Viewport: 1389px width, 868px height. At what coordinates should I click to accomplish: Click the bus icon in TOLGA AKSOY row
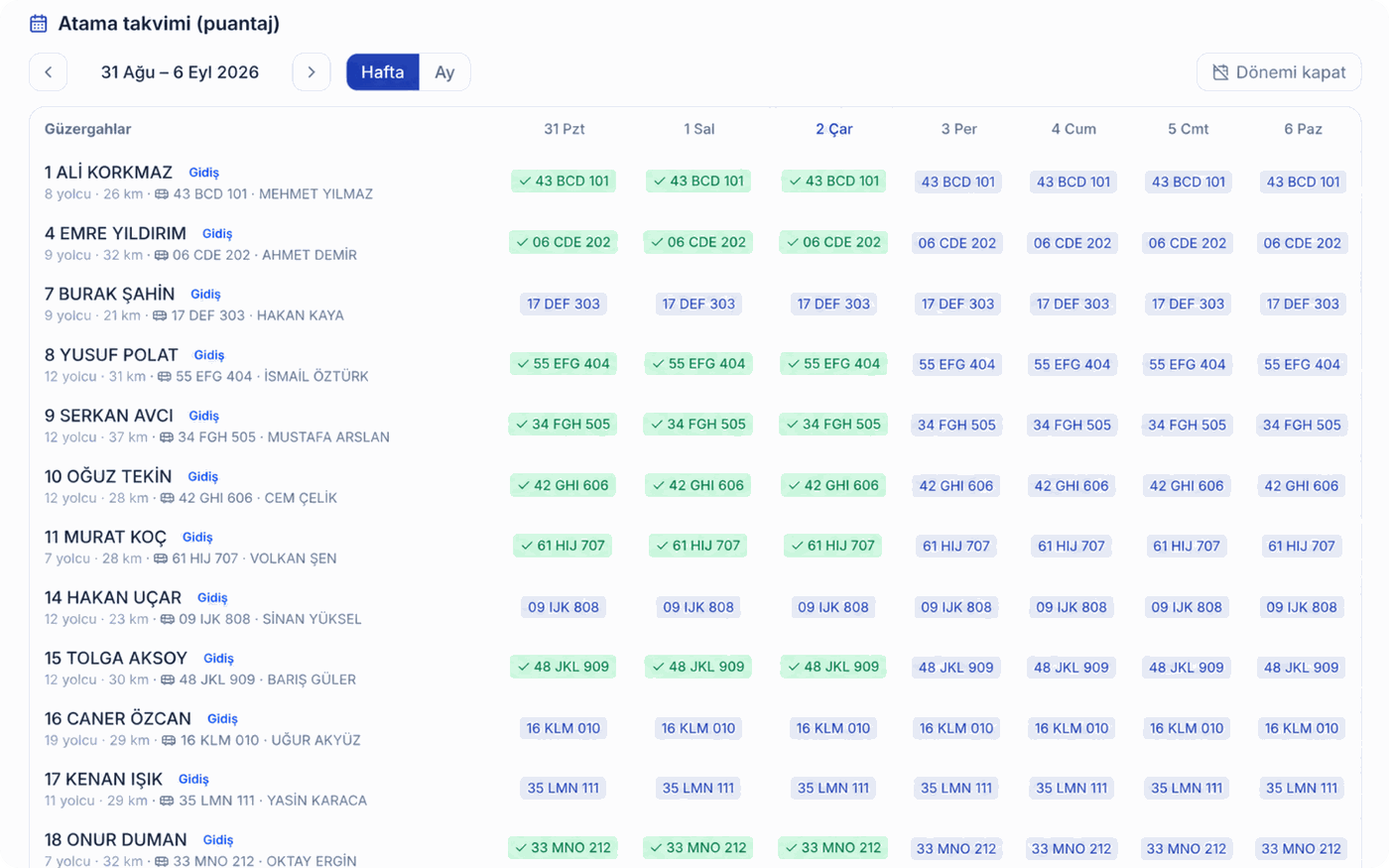(168, 680)
